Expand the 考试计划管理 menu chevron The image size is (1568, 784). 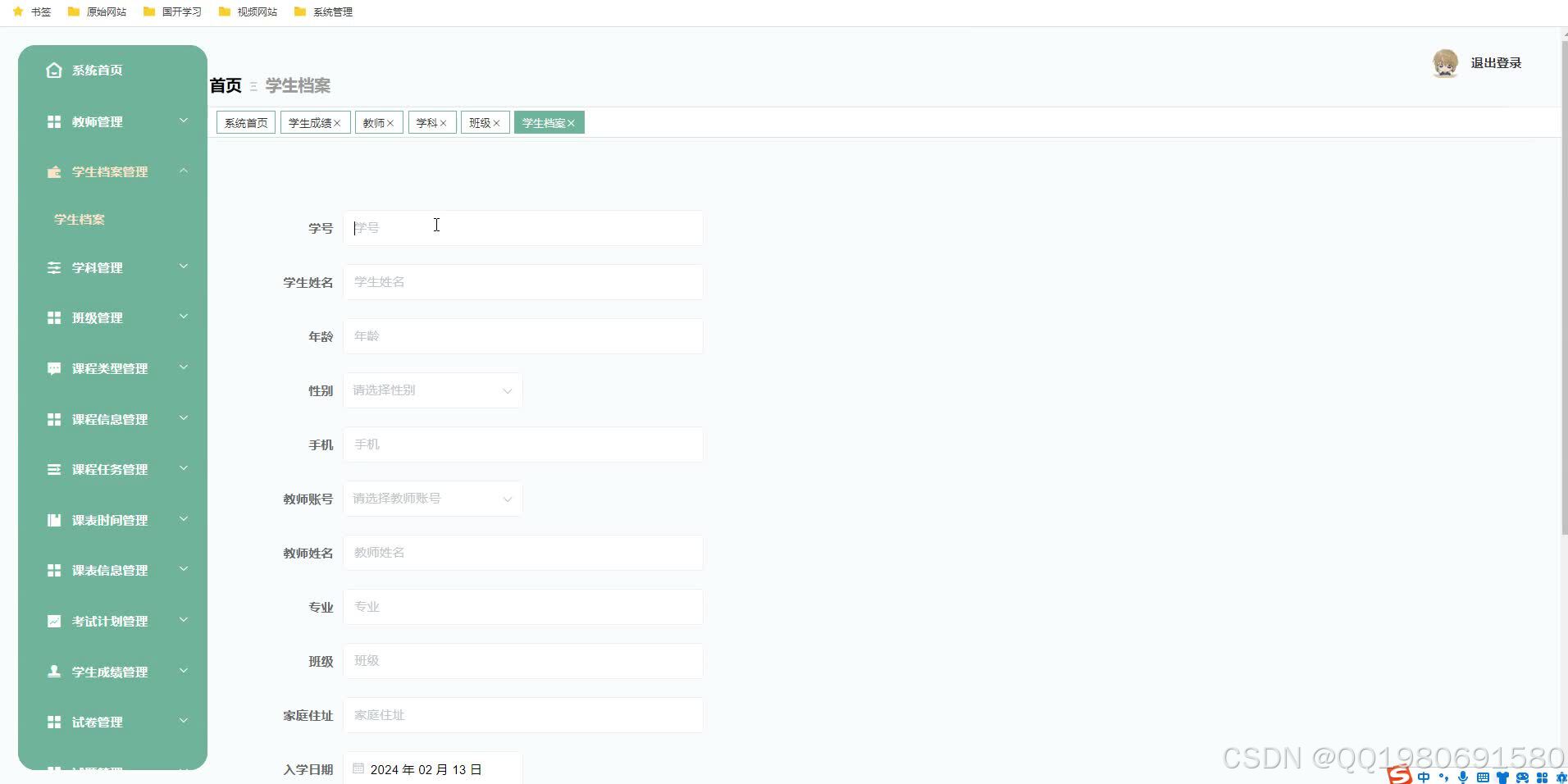click(x=184, y=620)
